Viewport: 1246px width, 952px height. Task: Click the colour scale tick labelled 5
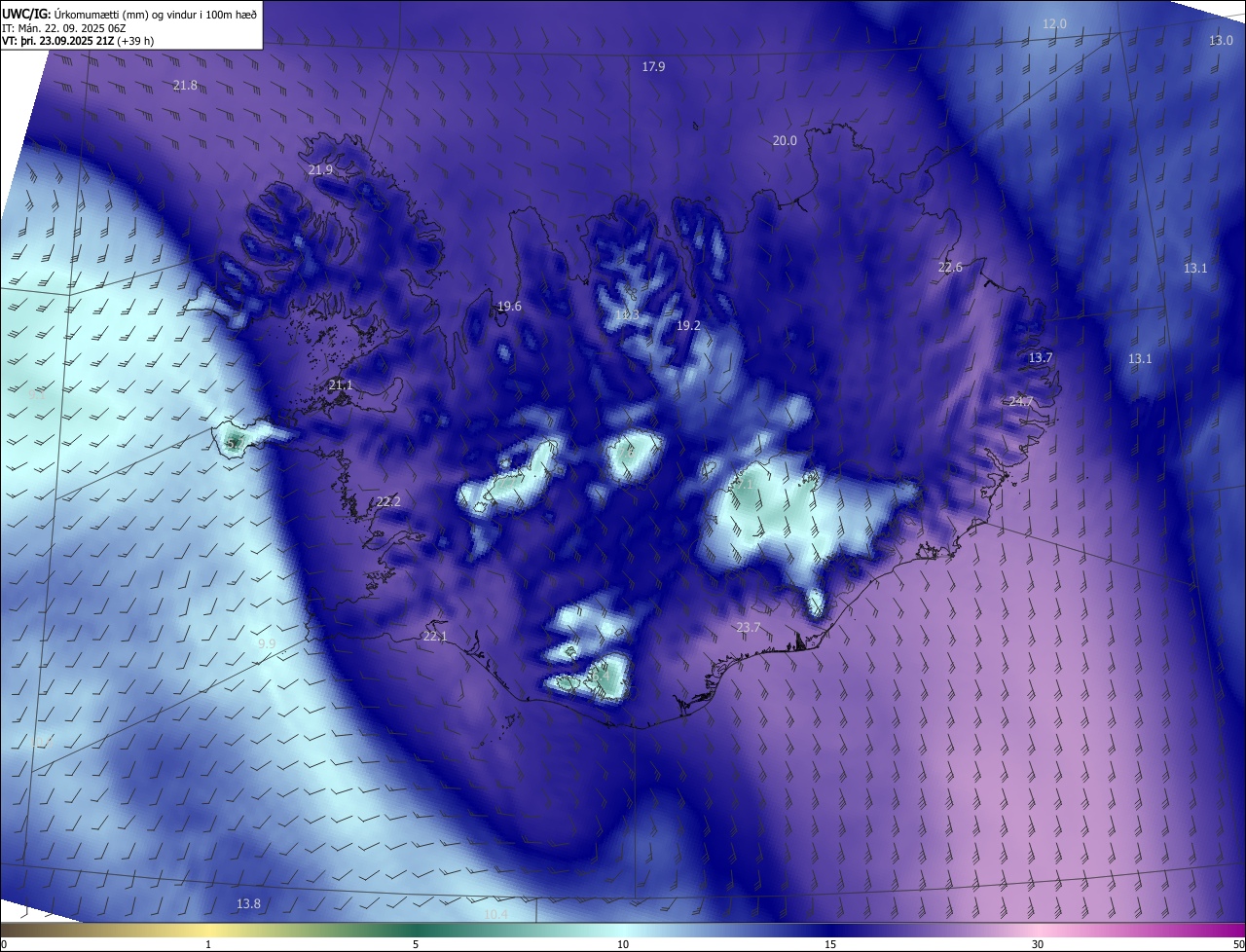416,945
